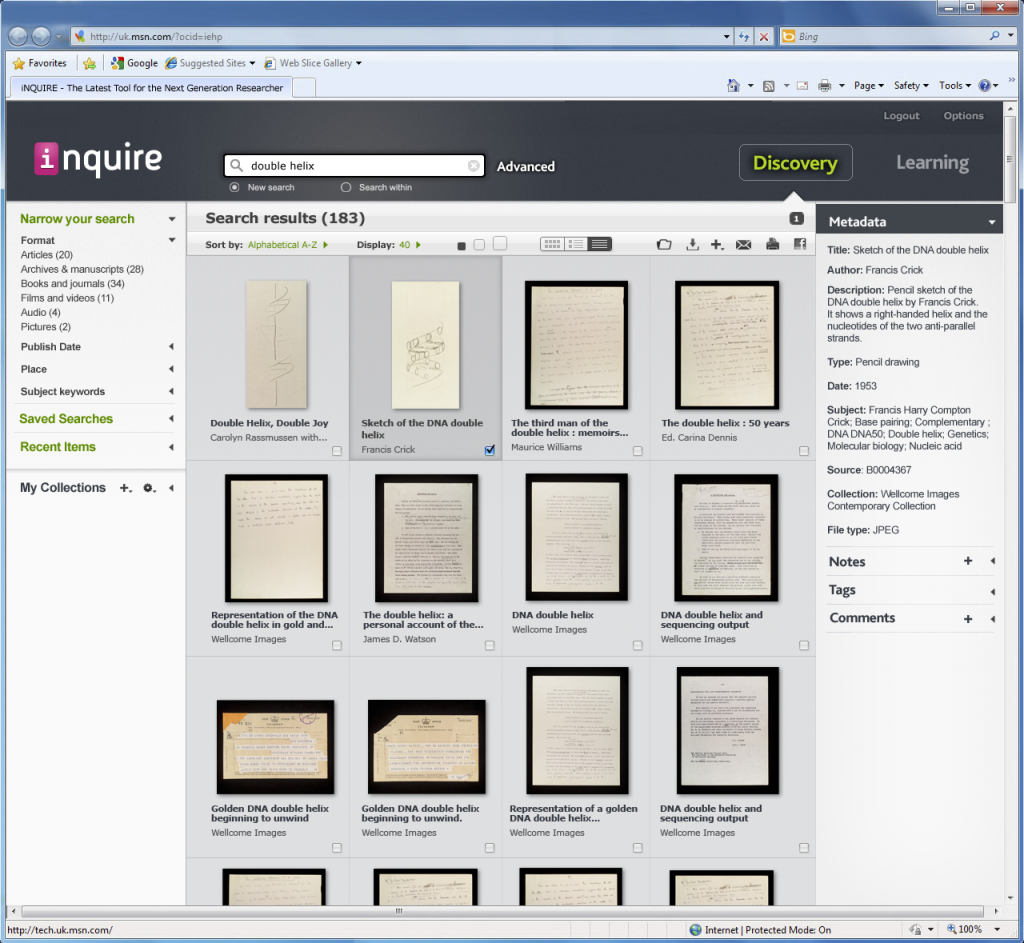Open the browser Safety menu
This screenshot has height=943, width=1024.
point(911,86)
